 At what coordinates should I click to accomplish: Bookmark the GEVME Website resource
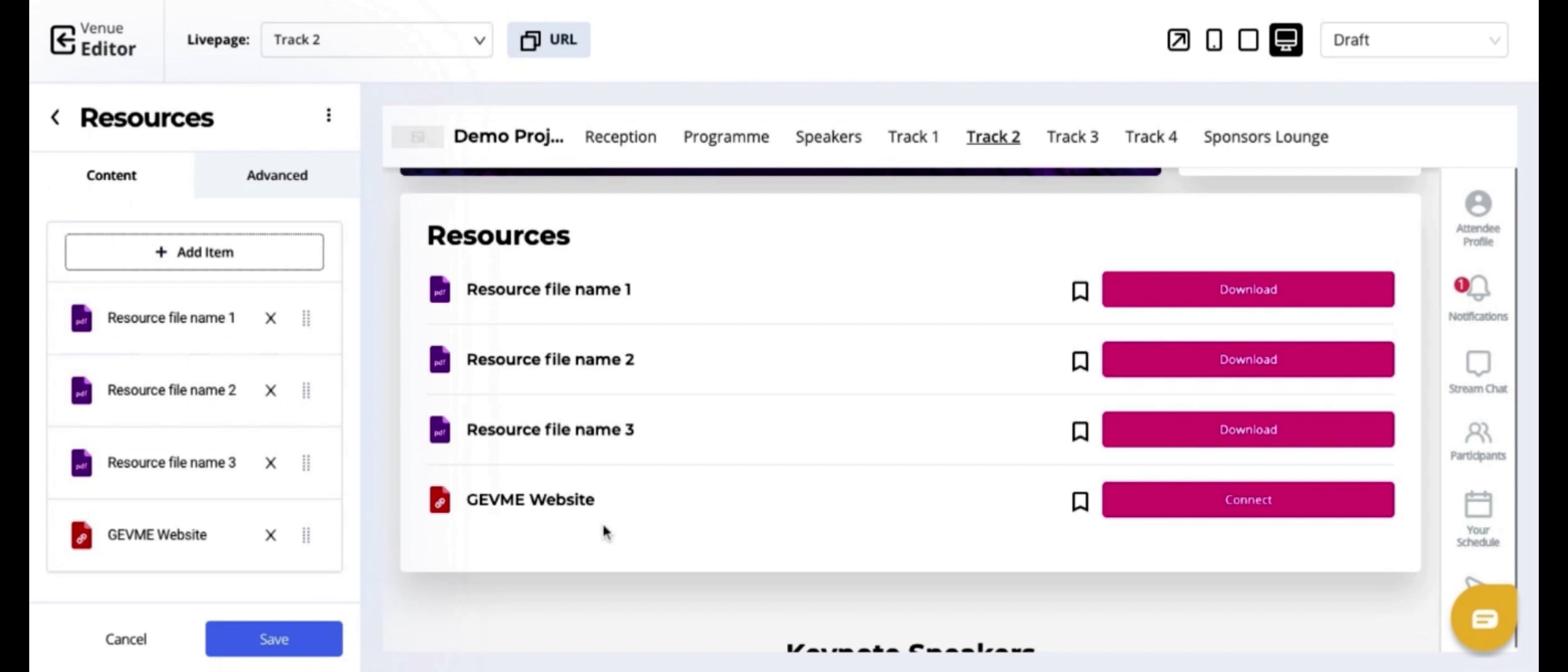click(x=1080, y=502)
